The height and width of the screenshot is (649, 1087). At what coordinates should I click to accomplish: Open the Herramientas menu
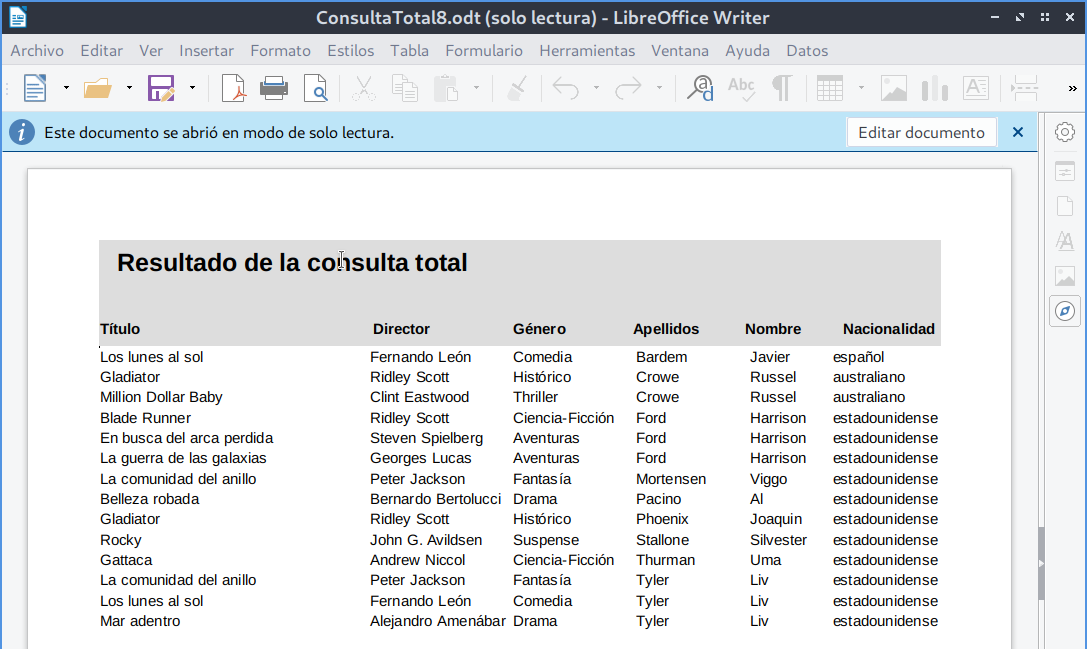(587, 51)
